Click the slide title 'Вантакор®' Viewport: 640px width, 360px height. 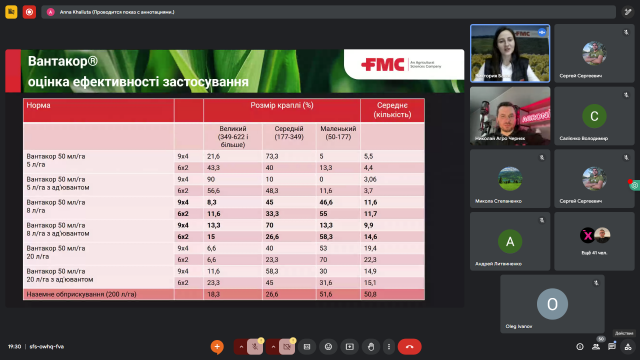coord(63,61)
